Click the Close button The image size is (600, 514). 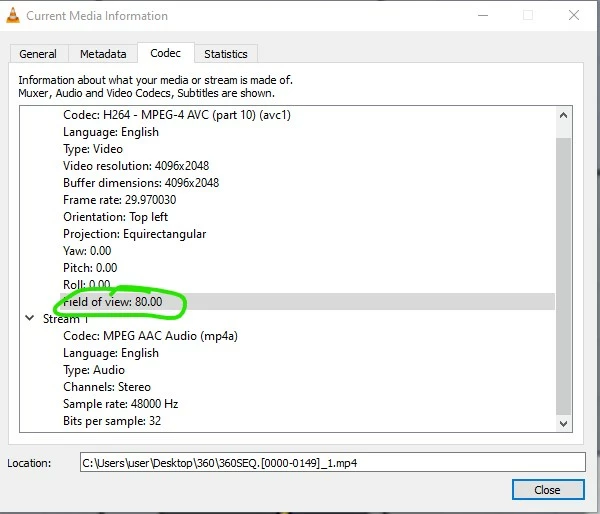tap(548, 490)
